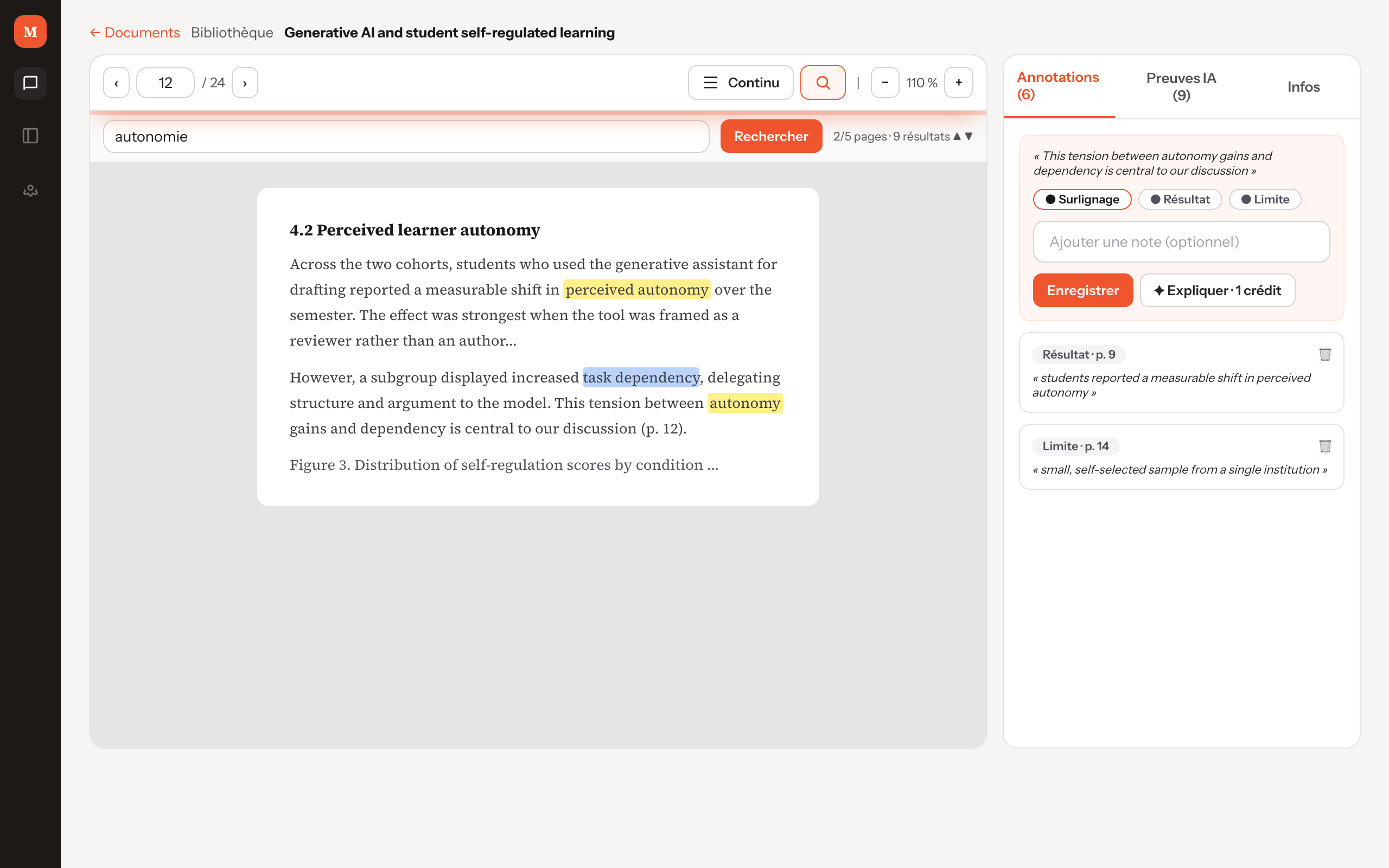Click the Bibliothèque breadcrumb
The height and width of the screenshot is (868, 1389).
[x=232, y=33]
